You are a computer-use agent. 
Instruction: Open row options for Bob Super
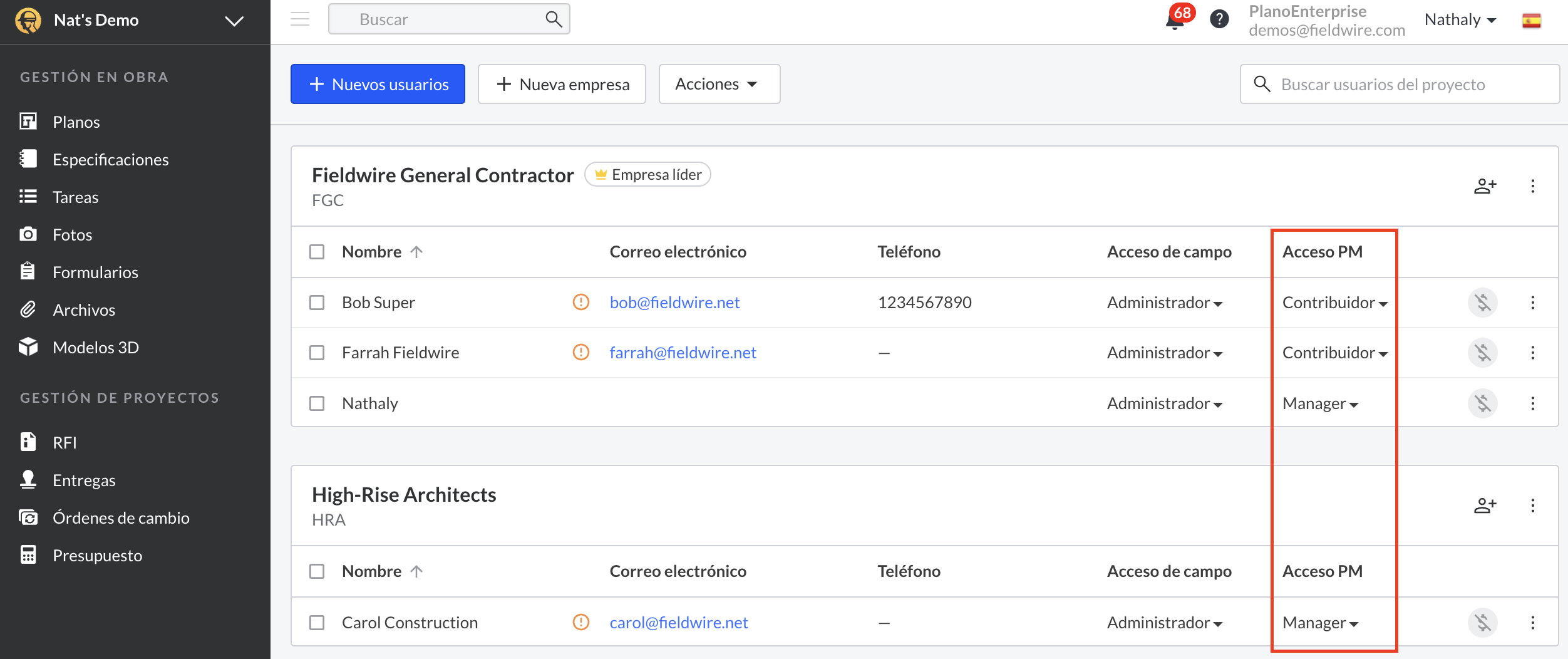[1532, 303]
